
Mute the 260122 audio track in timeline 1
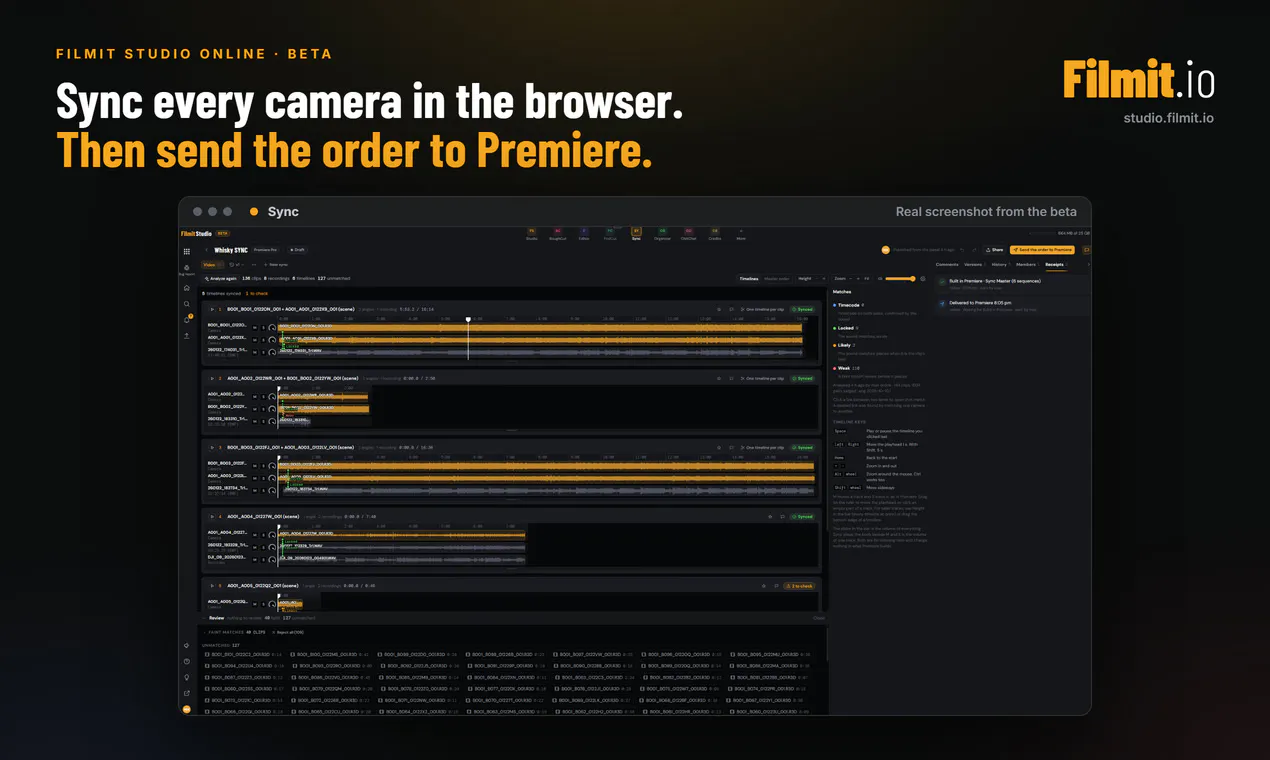[x=254, y=352]
